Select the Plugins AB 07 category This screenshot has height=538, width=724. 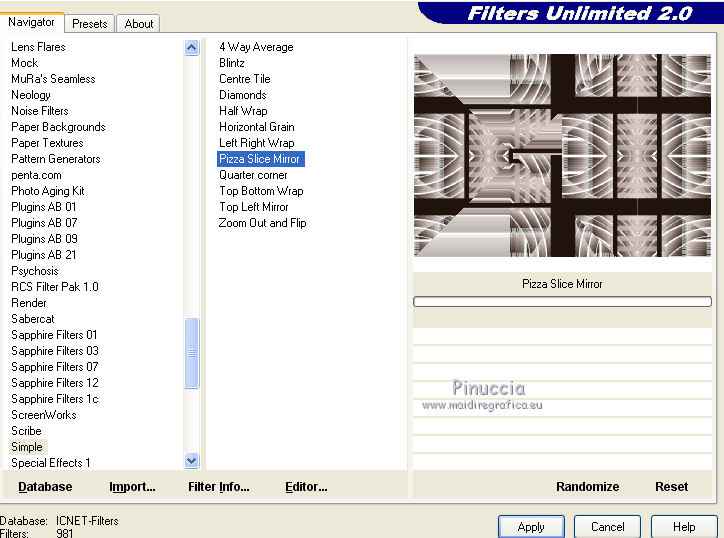tap(44, 223)
